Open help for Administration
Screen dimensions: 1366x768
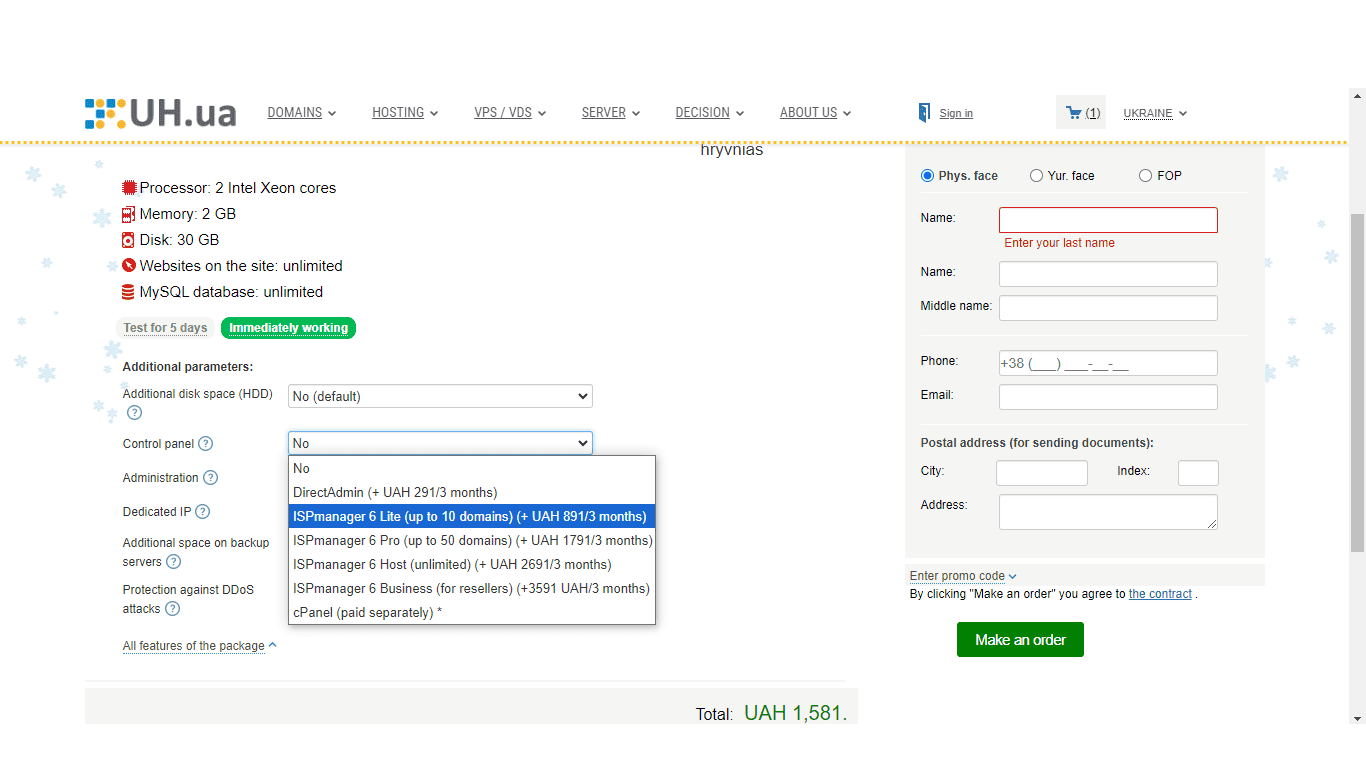(x=210, y=478)
